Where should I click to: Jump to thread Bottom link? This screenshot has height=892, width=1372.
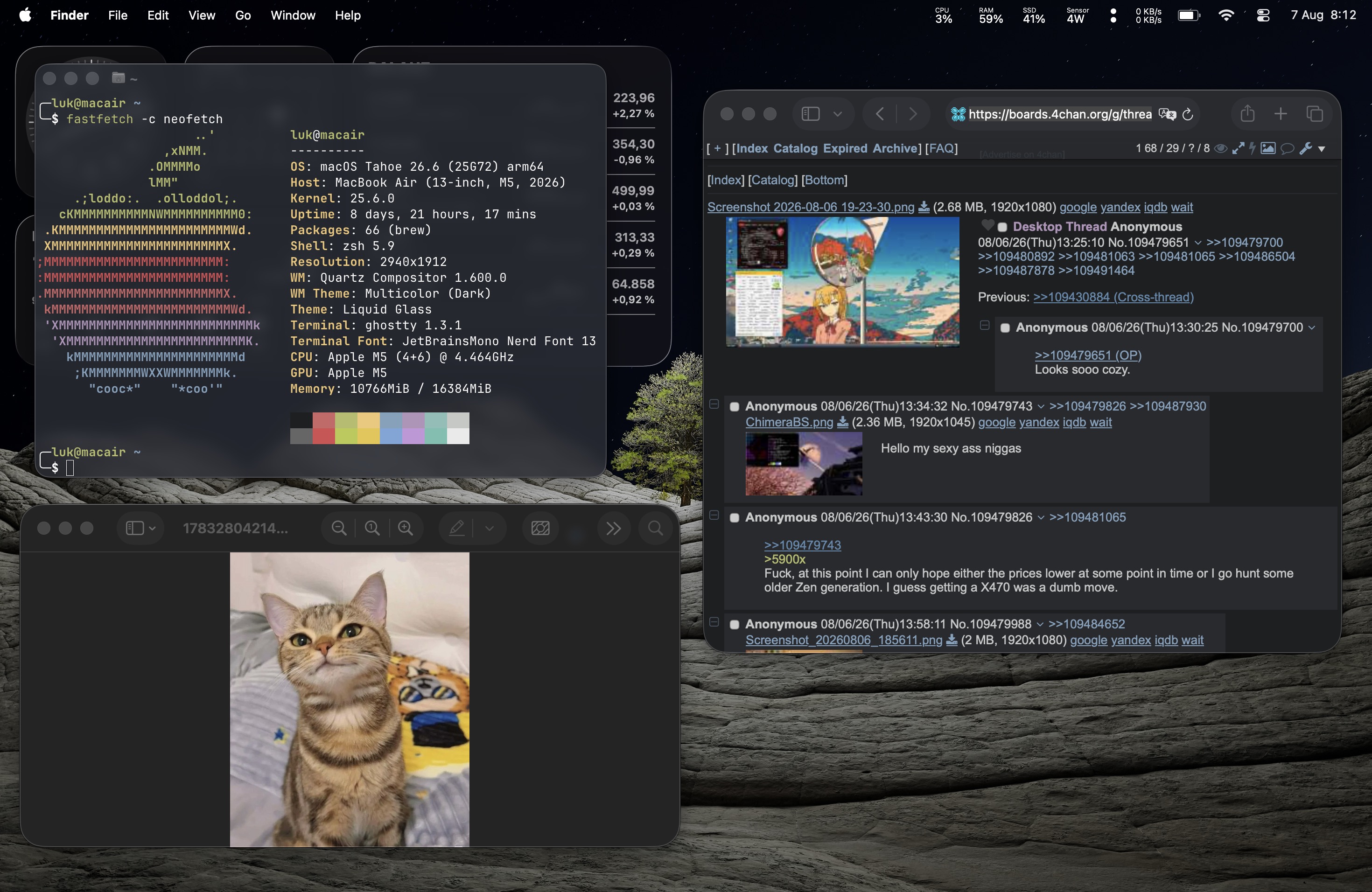pos(824,180)
